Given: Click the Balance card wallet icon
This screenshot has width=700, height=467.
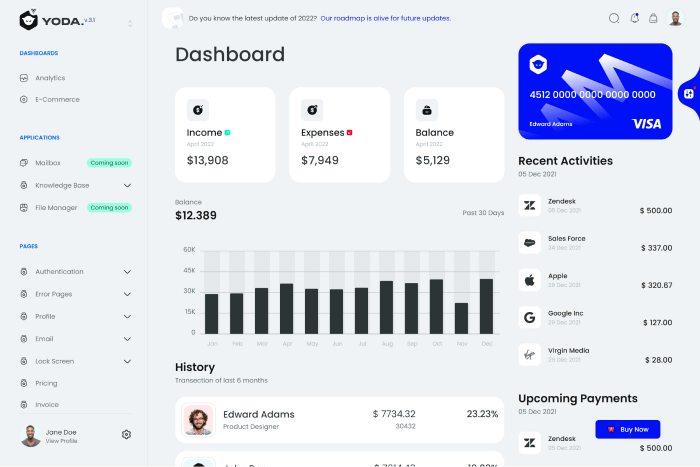Looking at the screenshot, I should 427,110.
